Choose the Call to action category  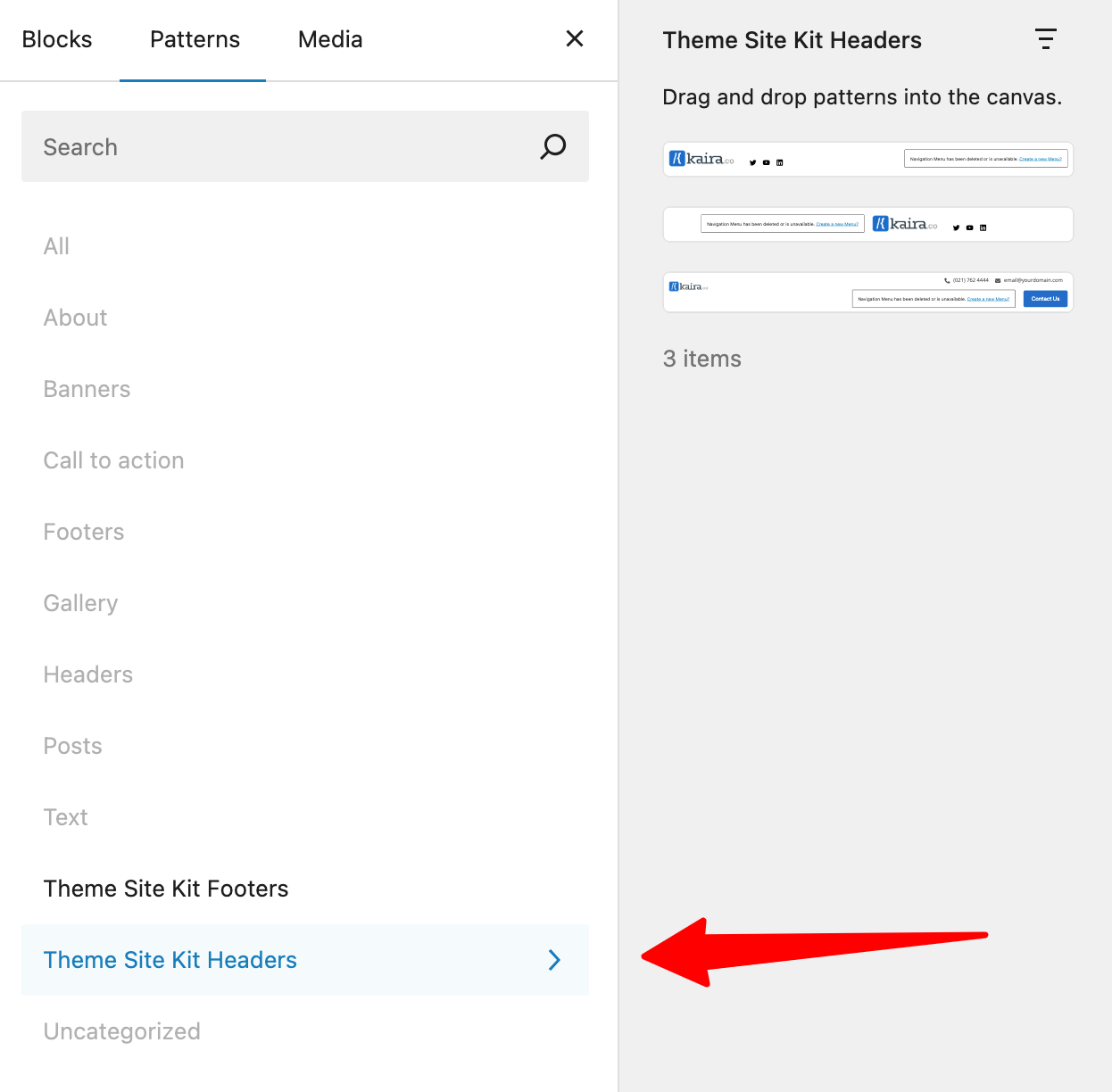click(x=114, y=460)
